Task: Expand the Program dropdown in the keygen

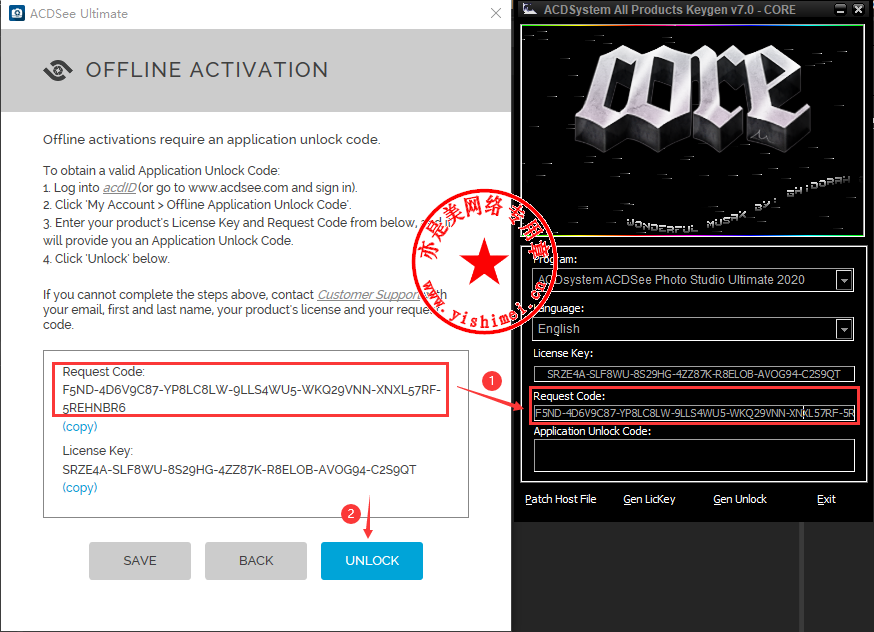Action: tap(844, 280)
